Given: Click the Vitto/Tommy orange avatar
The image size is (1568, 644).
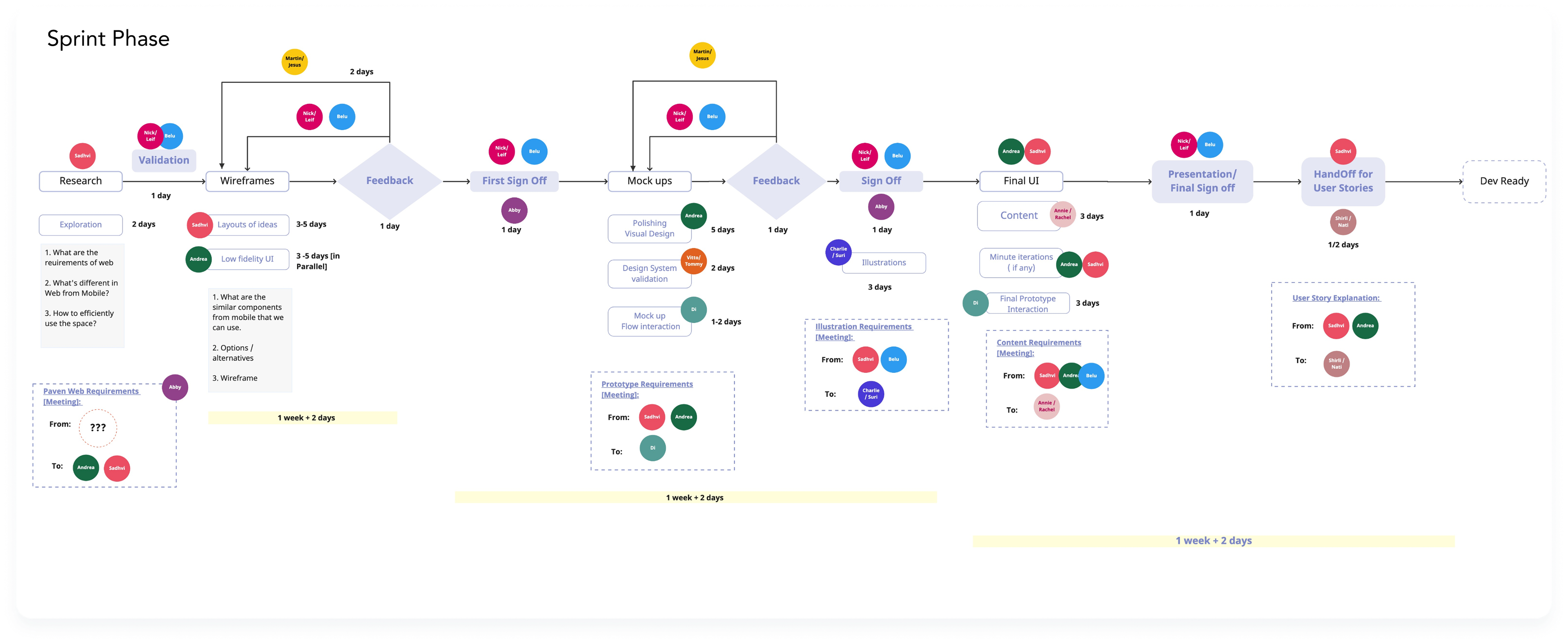Looking at the screenshot, I should [x=693, y=261].
